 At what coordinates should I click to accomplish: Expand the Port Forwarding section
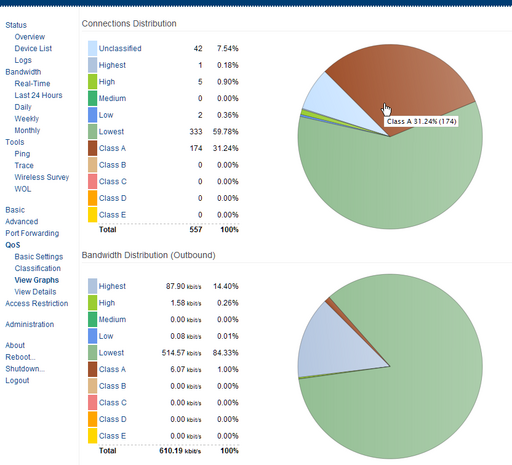tap(32, 233)
